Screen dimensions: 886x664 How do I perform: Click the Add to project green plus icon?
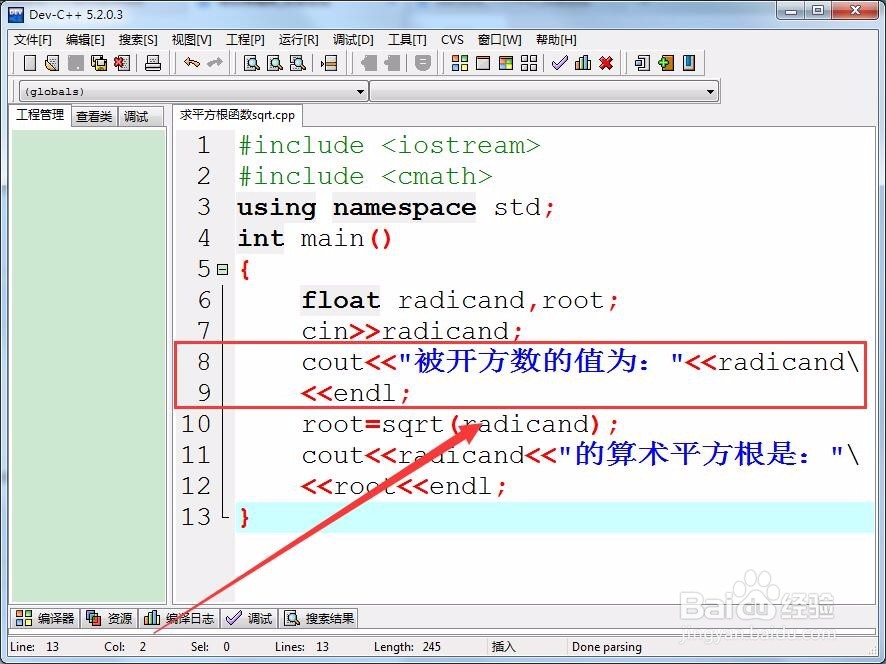(x=666, y=63)
